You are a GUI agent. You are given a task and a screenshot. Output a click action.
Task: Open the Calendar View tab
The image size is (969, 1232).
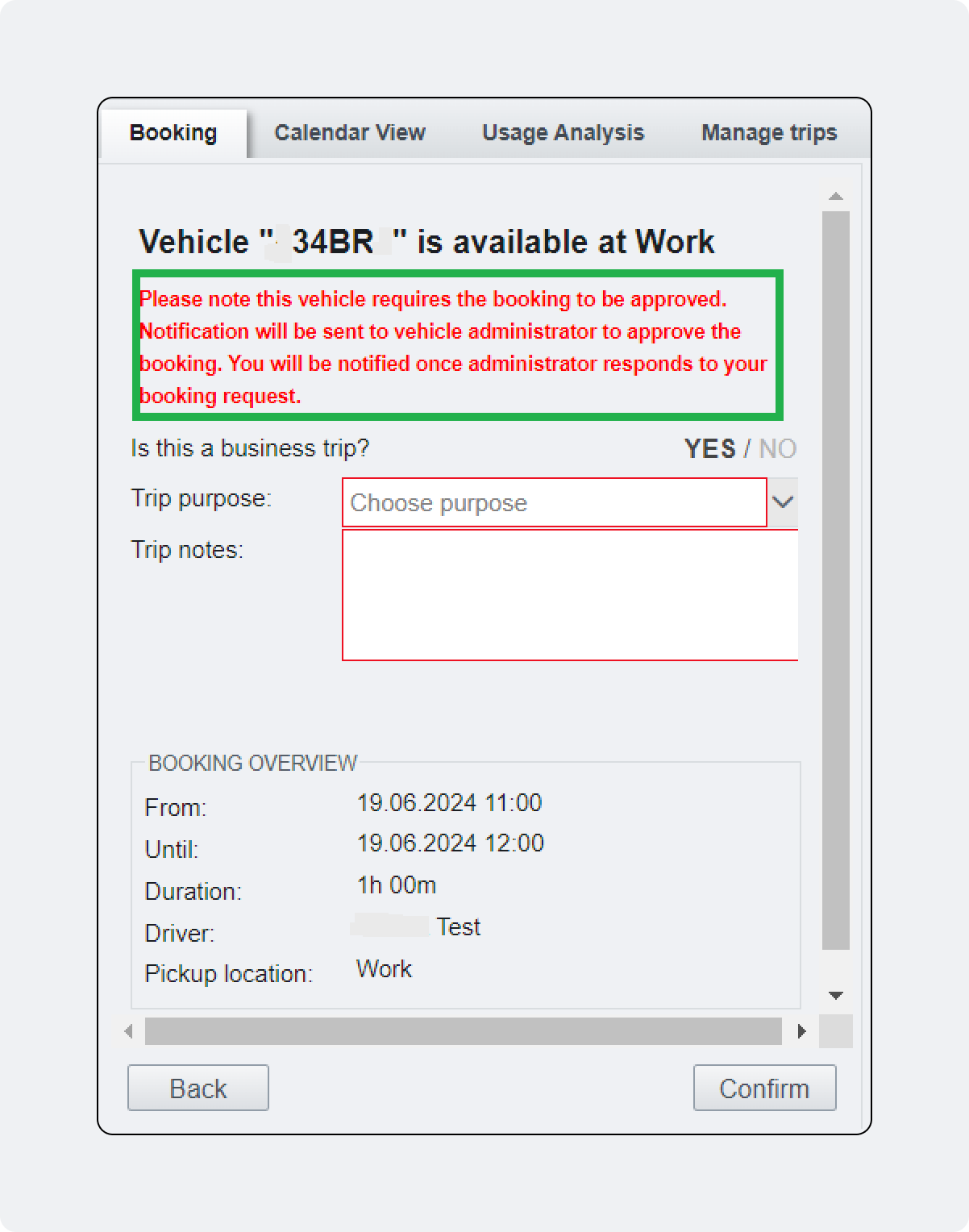(349, 133)
